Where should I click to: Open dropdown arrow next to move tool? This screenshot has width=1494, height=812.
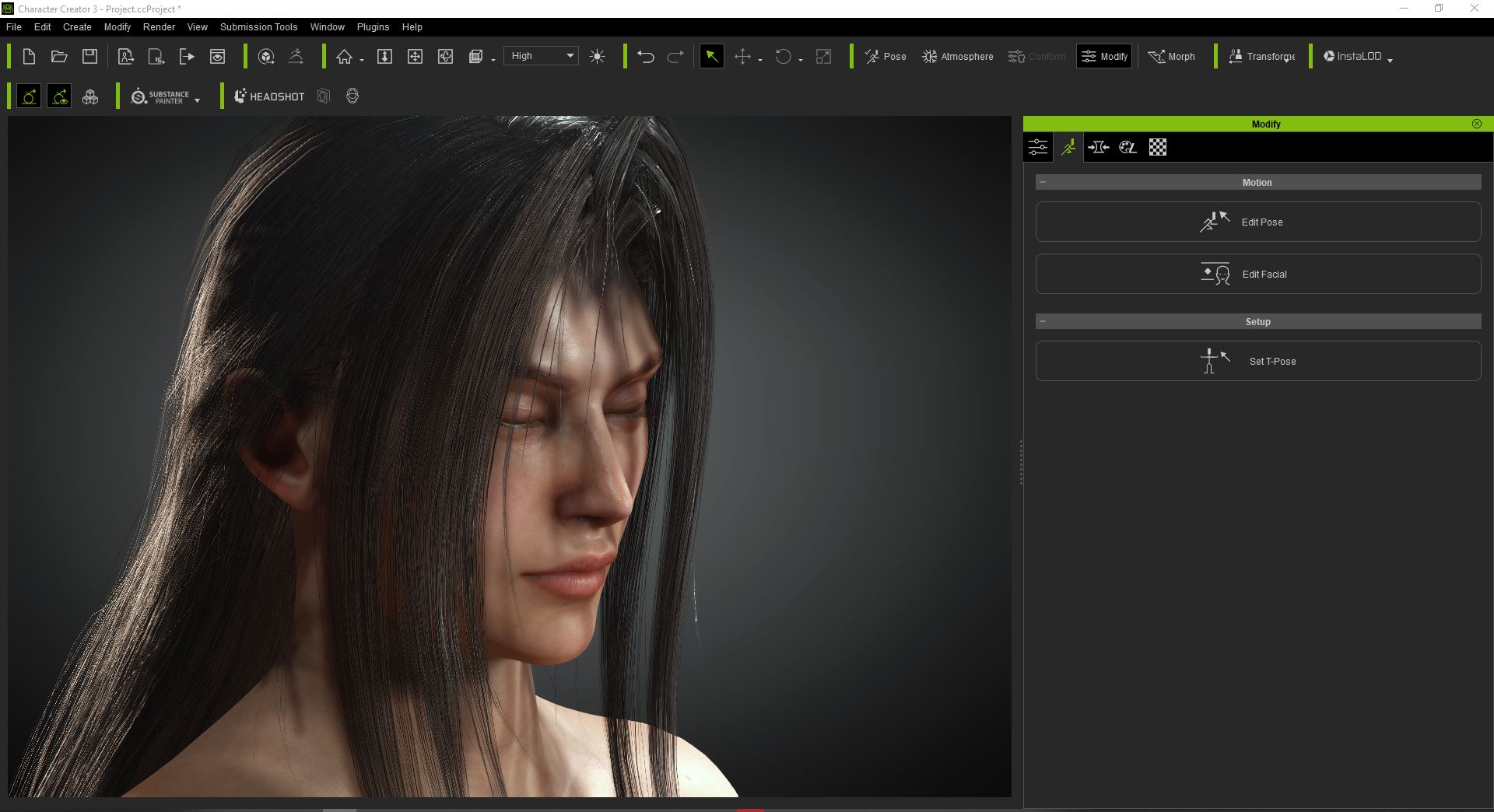point(760,60)
